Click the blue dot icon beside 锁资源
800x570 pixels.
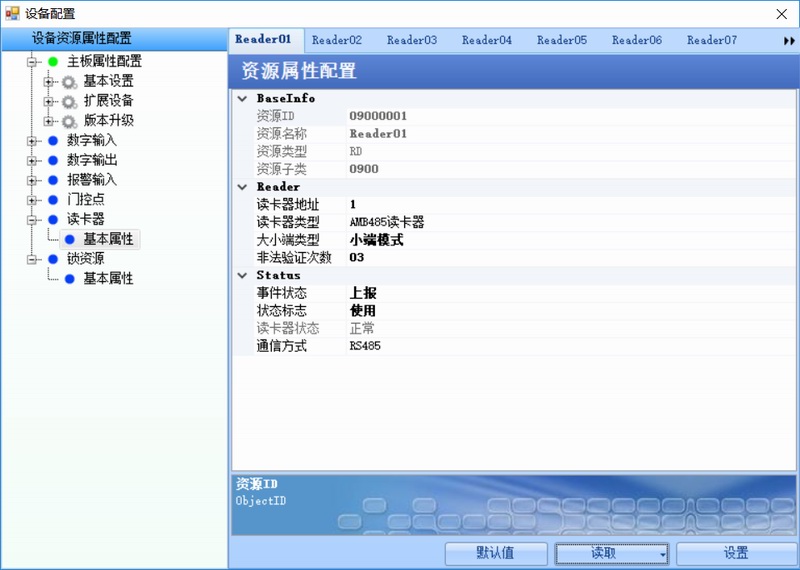coord(53,259)
